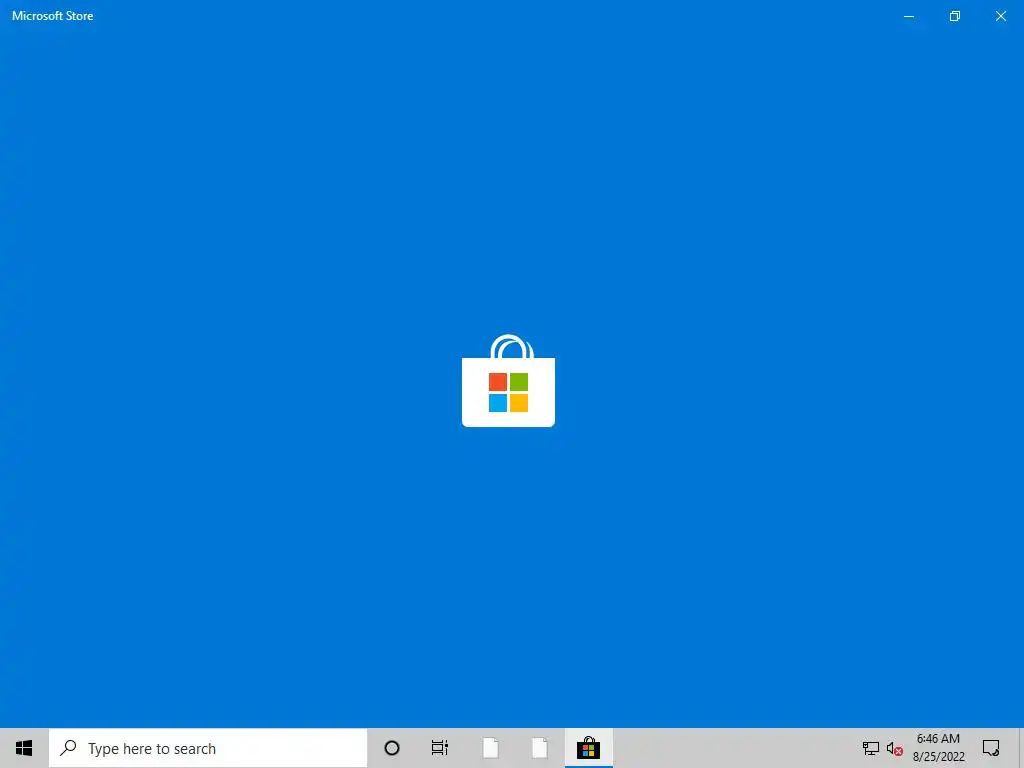Open the first blank document taskbar icon

coord(490,748)
